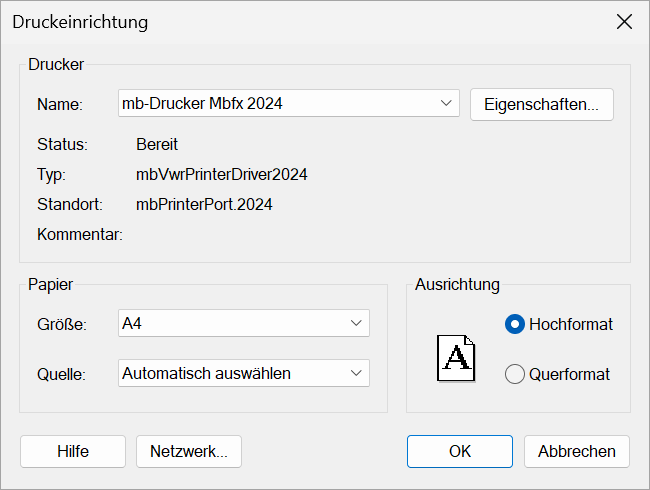Click the Druckeinrichtung title bar text

pos(80,22)
